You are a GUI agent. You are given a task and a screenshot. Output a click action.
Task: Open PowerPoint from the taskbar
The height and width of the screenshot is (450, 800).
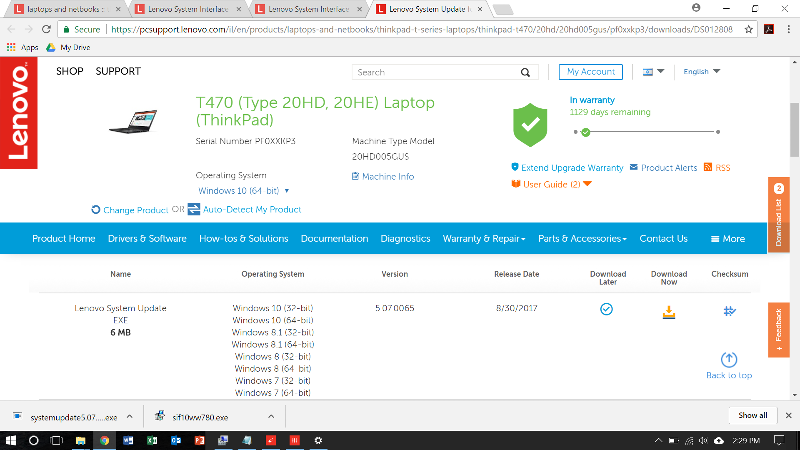(199, 440)
